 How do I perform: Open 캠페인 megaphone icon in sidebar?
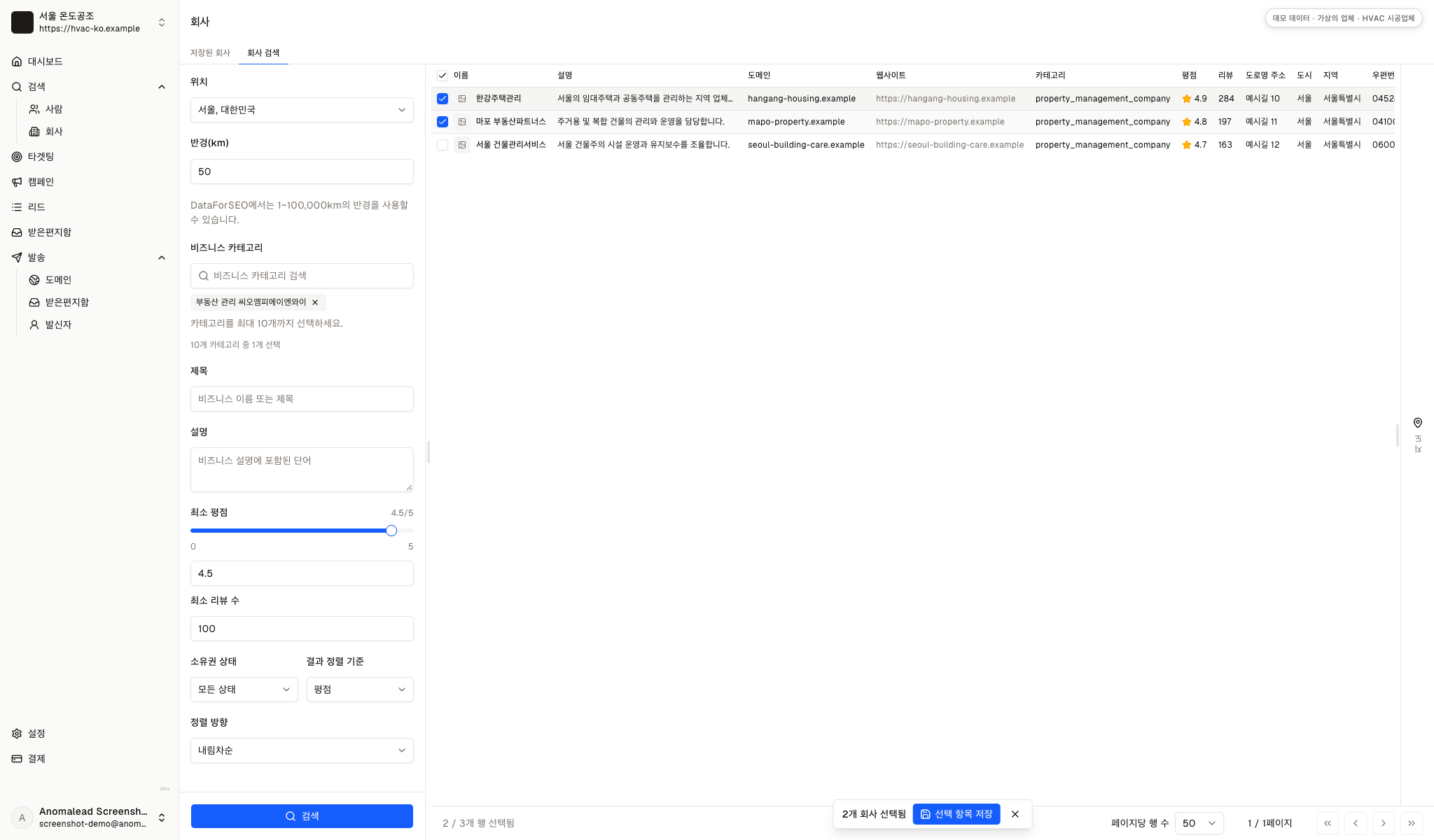(17, 182)
